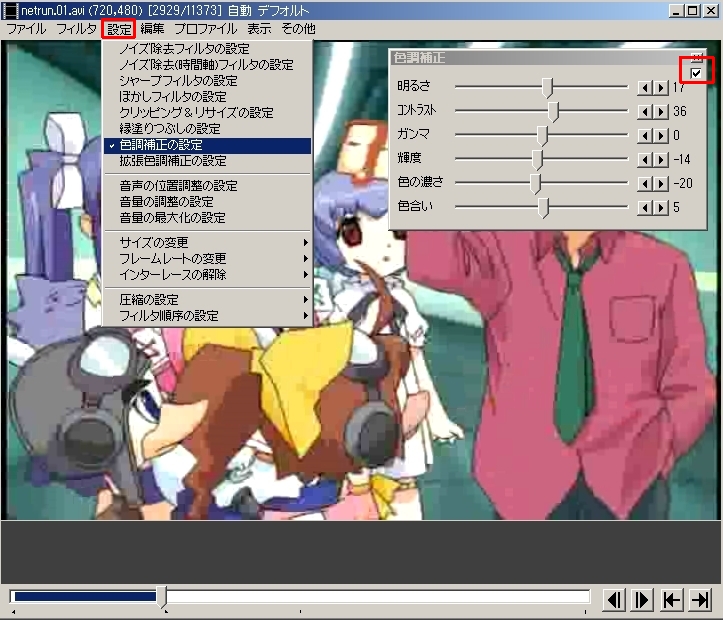Viewport: 723px width, 620px height.
Task: Click the frame seek bar thumb
Action: pyautogui.click(x=161, y=598)
